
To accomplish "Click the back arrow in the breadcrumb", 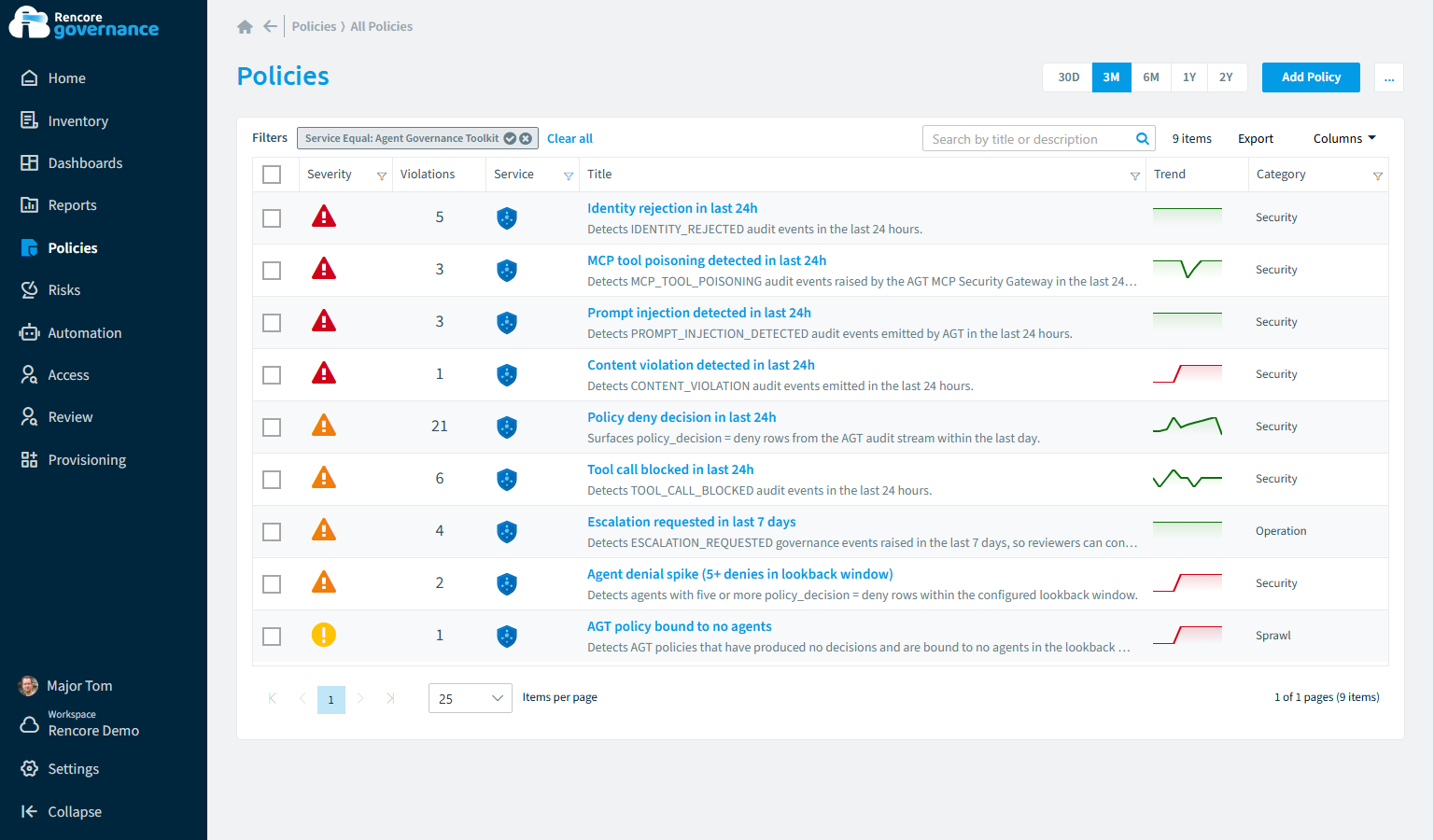I will (x=270, y=26).
